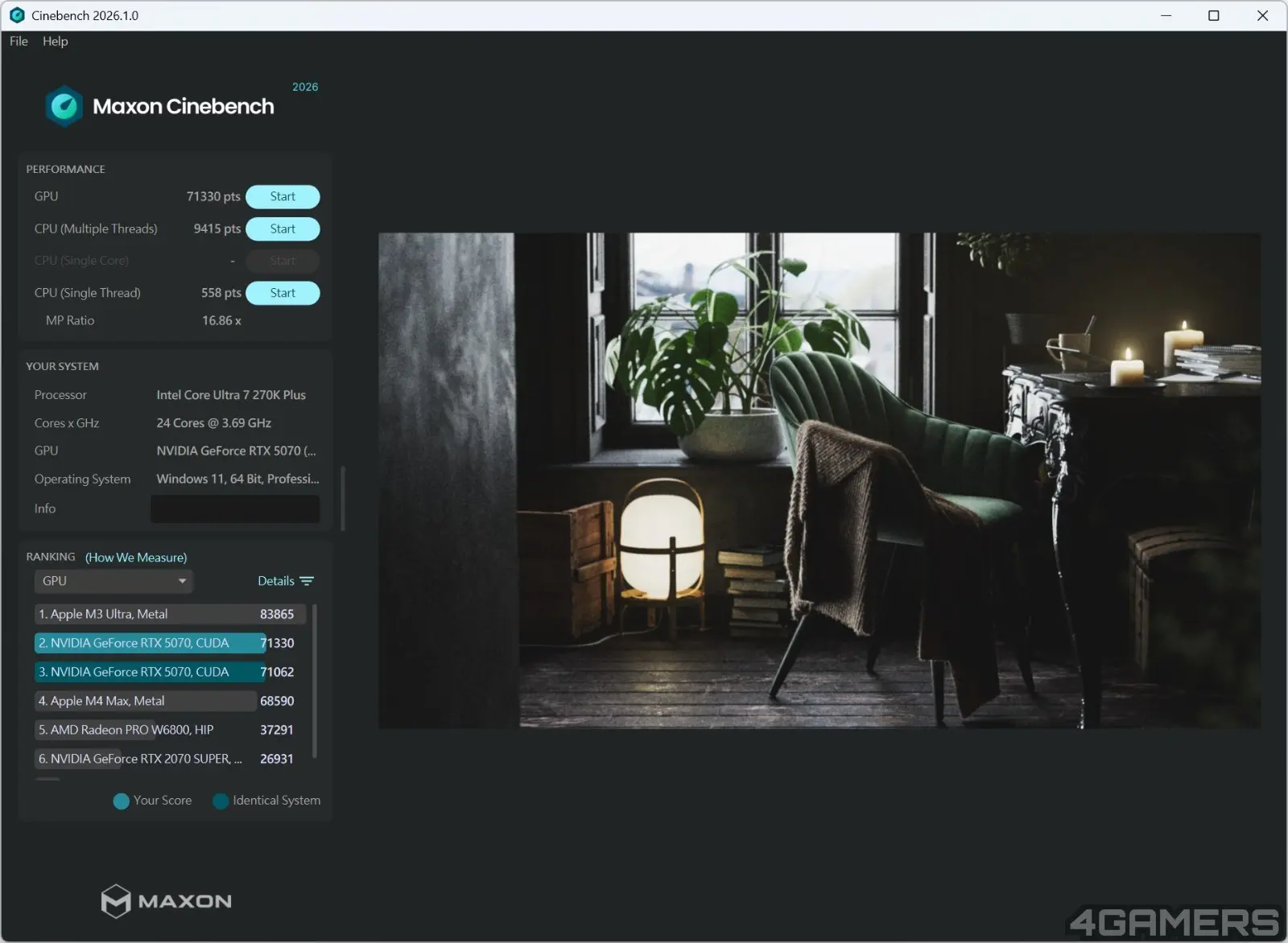The height and width of the screenshot is (943, 1288).
Task: Click the GPU score 71330 pts
Action: coord(213,196)
